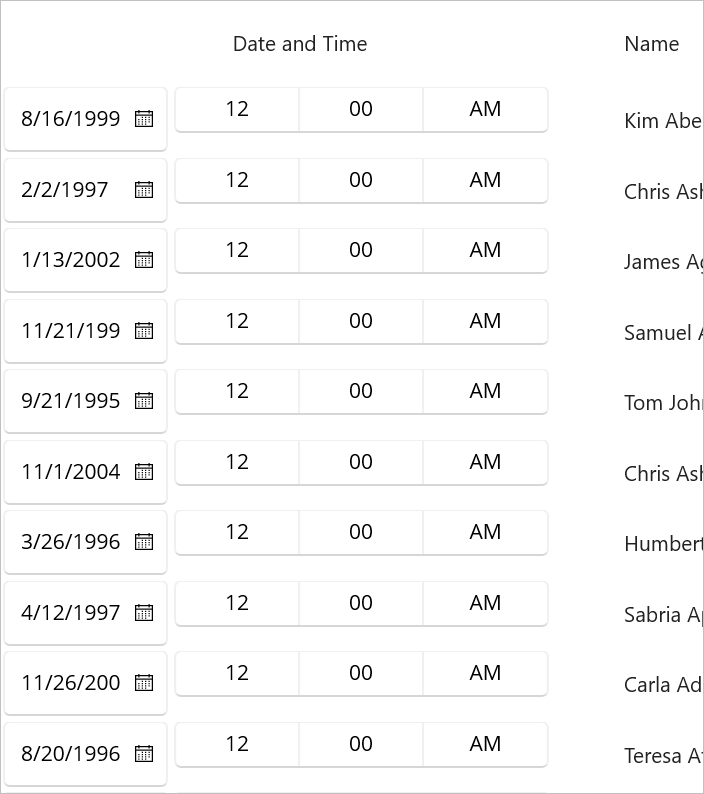Image resolution: width=704 pixels, height=794 pixels.
Task: Click the 11/21/199 date field text
Action: tap(70, 331)
